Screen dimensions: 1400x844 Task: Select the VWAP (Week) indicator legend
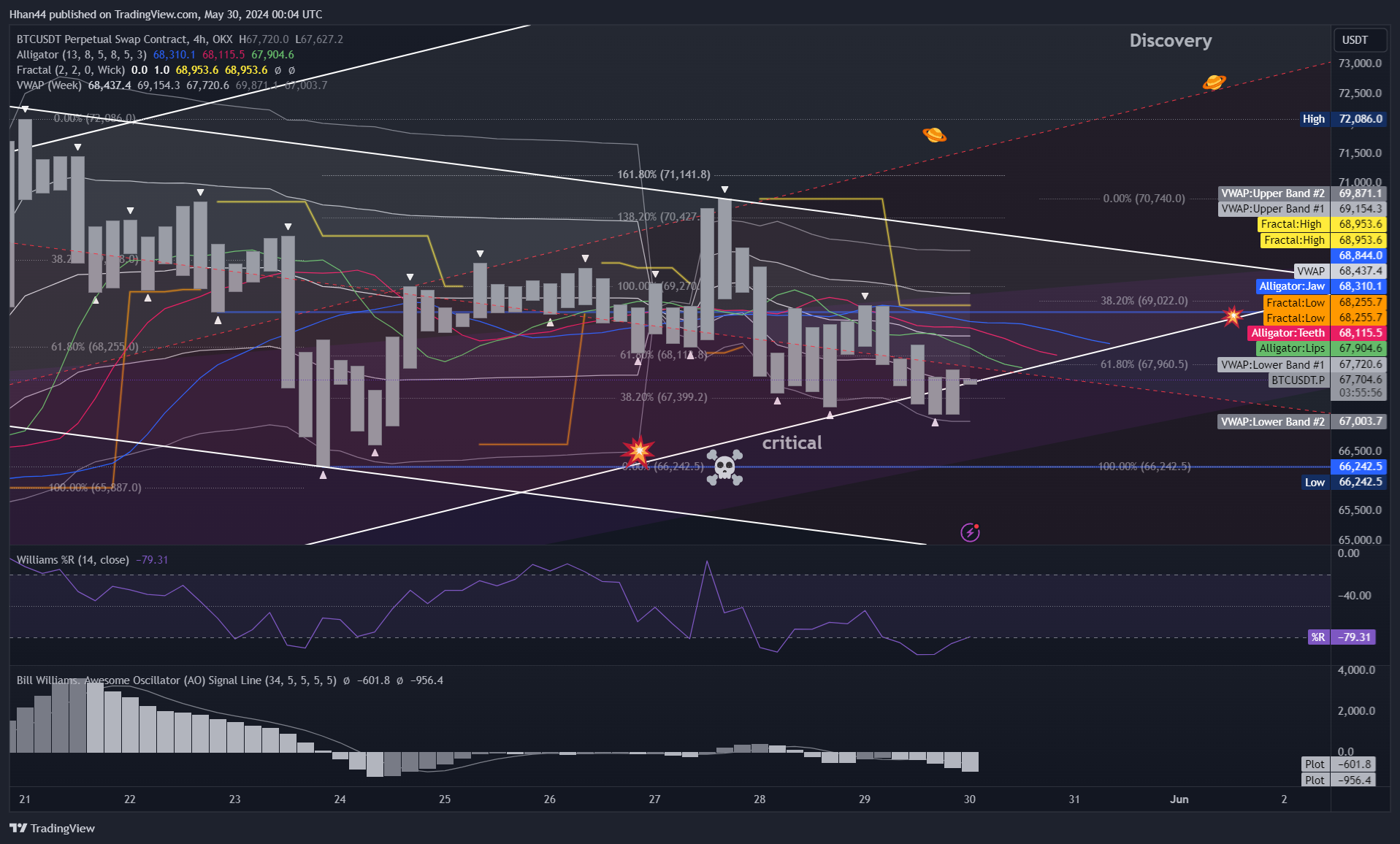(49, 85)
